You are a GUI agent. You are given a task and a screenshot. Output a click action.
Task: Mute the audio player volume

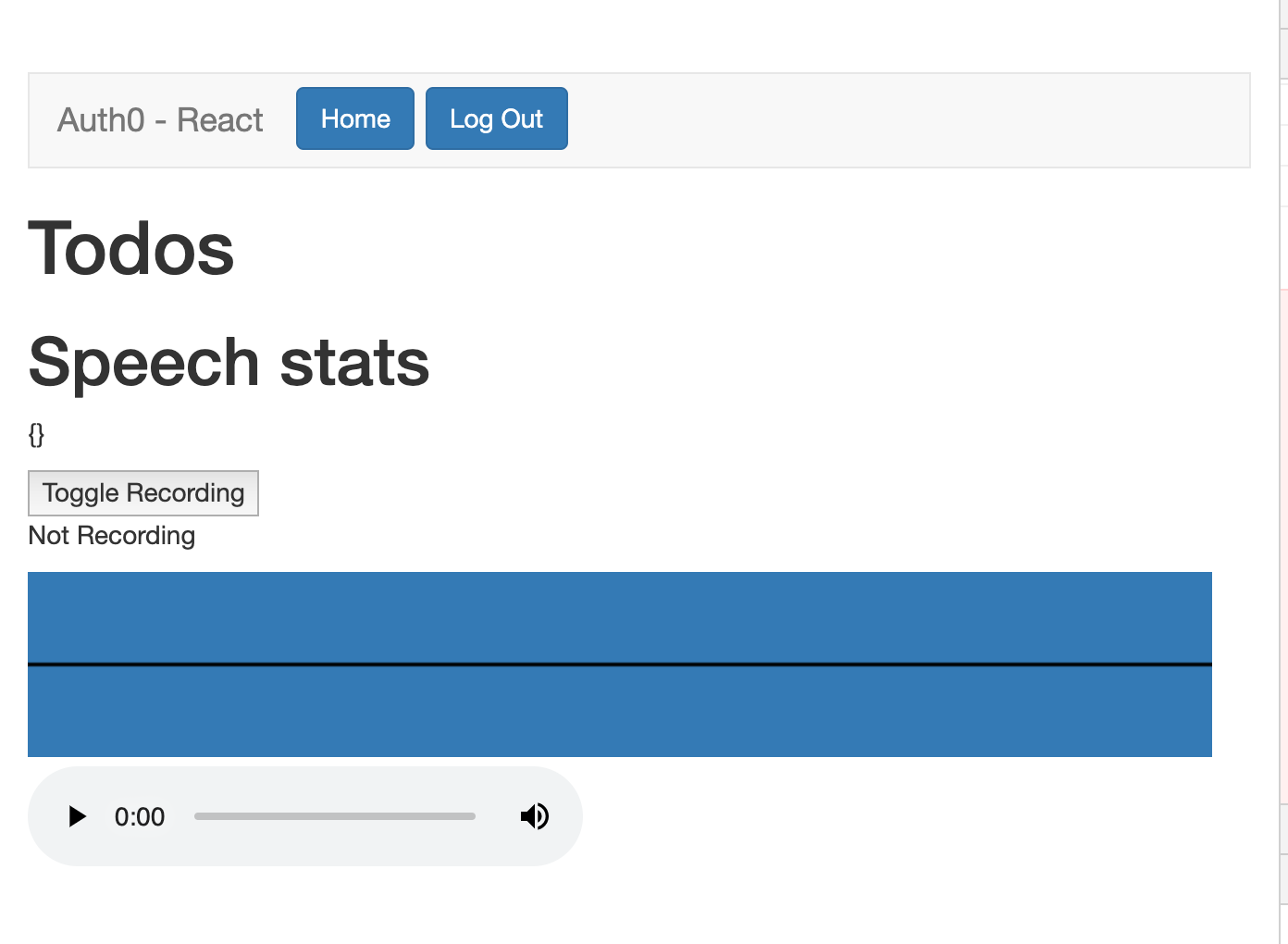click(535, 816)
